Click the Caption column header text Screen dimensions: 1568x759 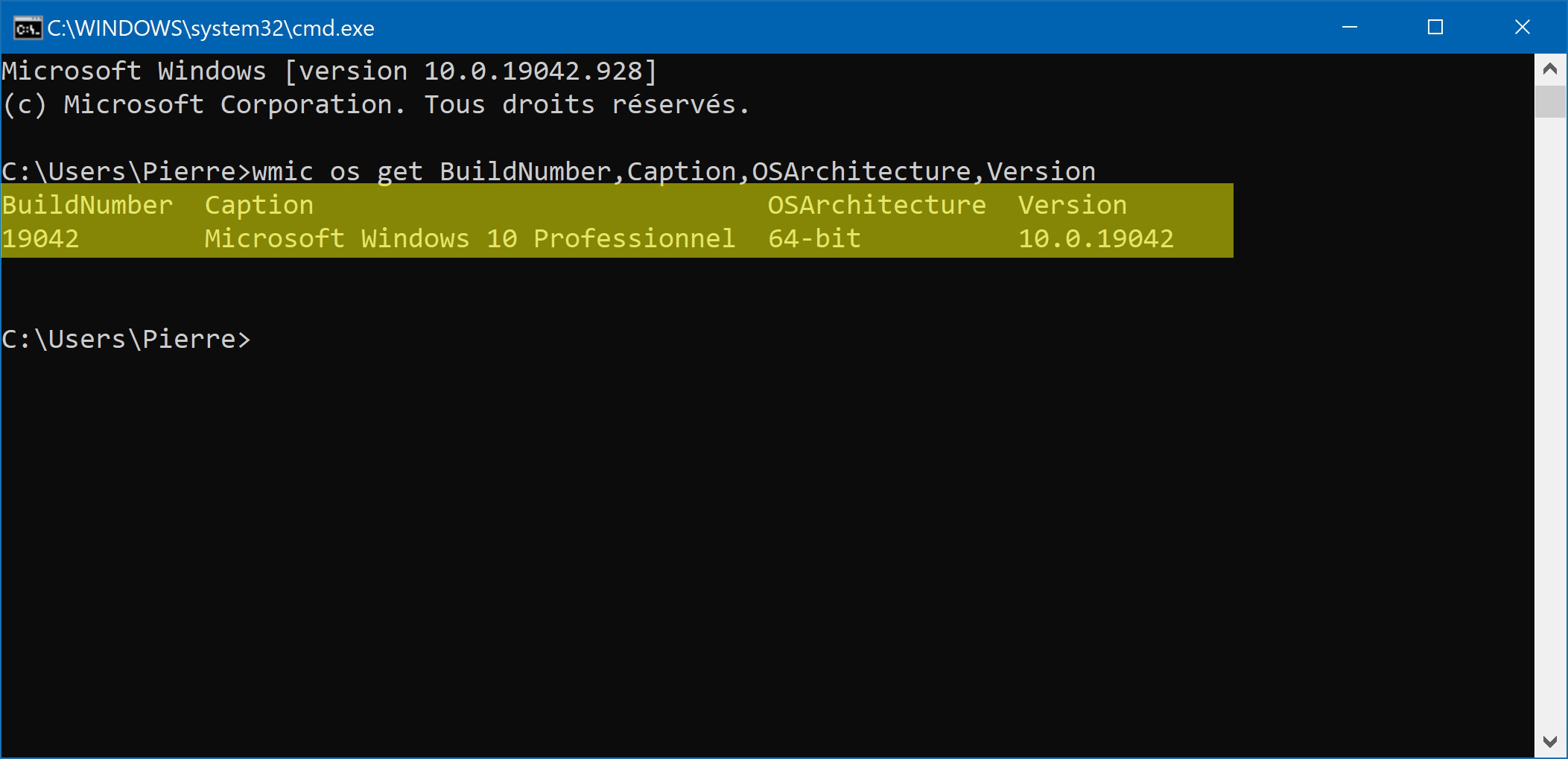tap(259, 206)
